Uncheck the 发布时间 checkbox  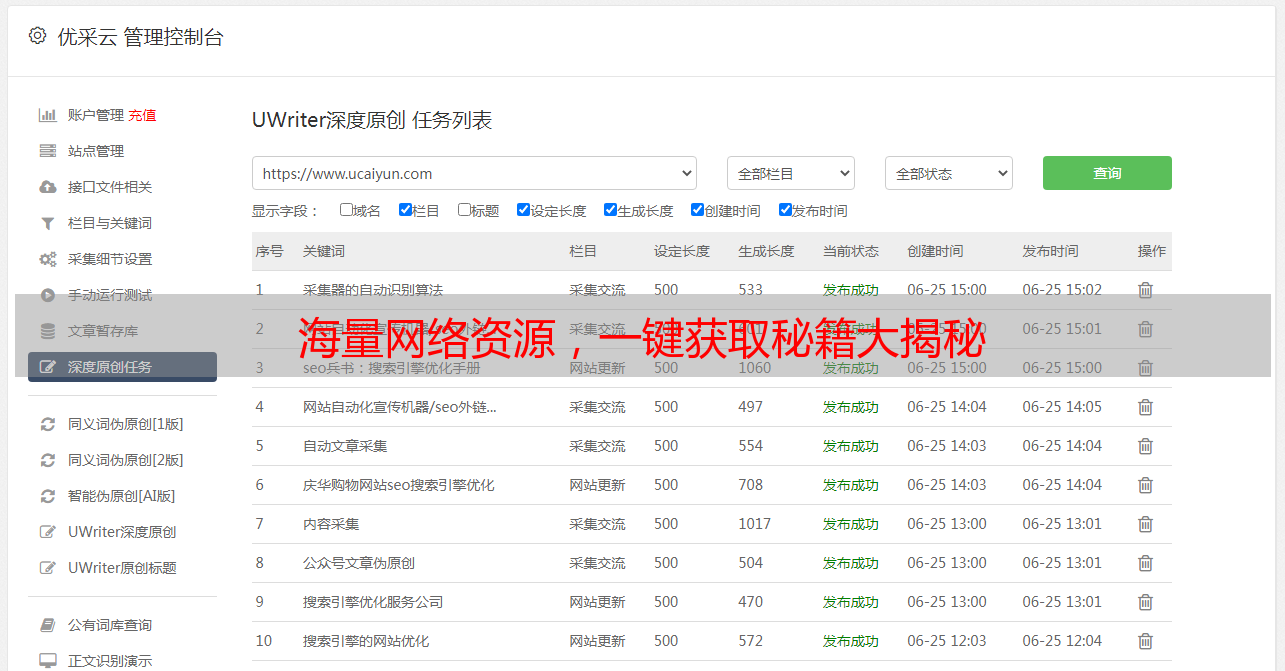(x=785, y=210)
